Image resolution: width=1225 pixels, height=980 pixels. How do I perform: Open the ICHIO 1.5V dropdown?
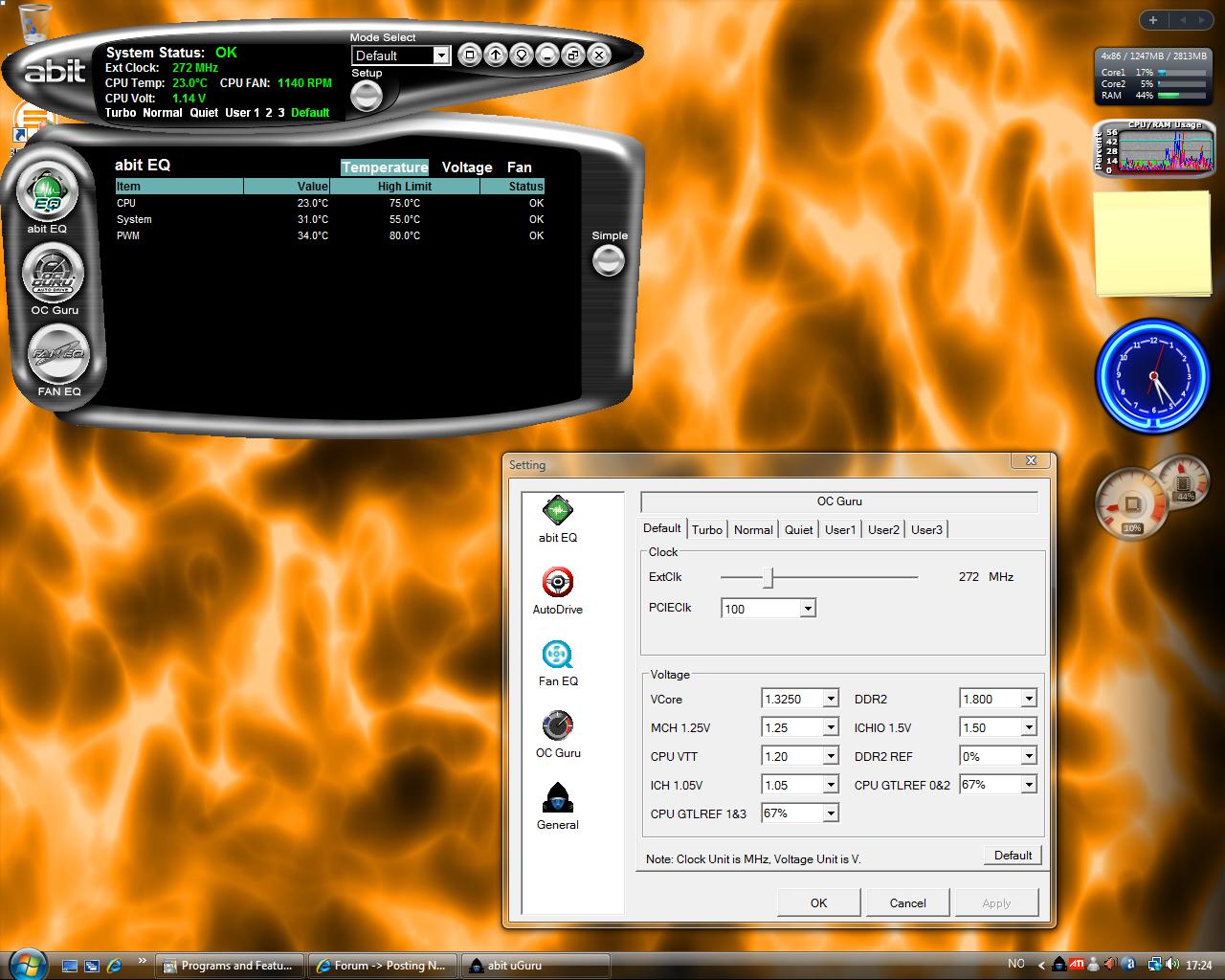point(1029,727)
